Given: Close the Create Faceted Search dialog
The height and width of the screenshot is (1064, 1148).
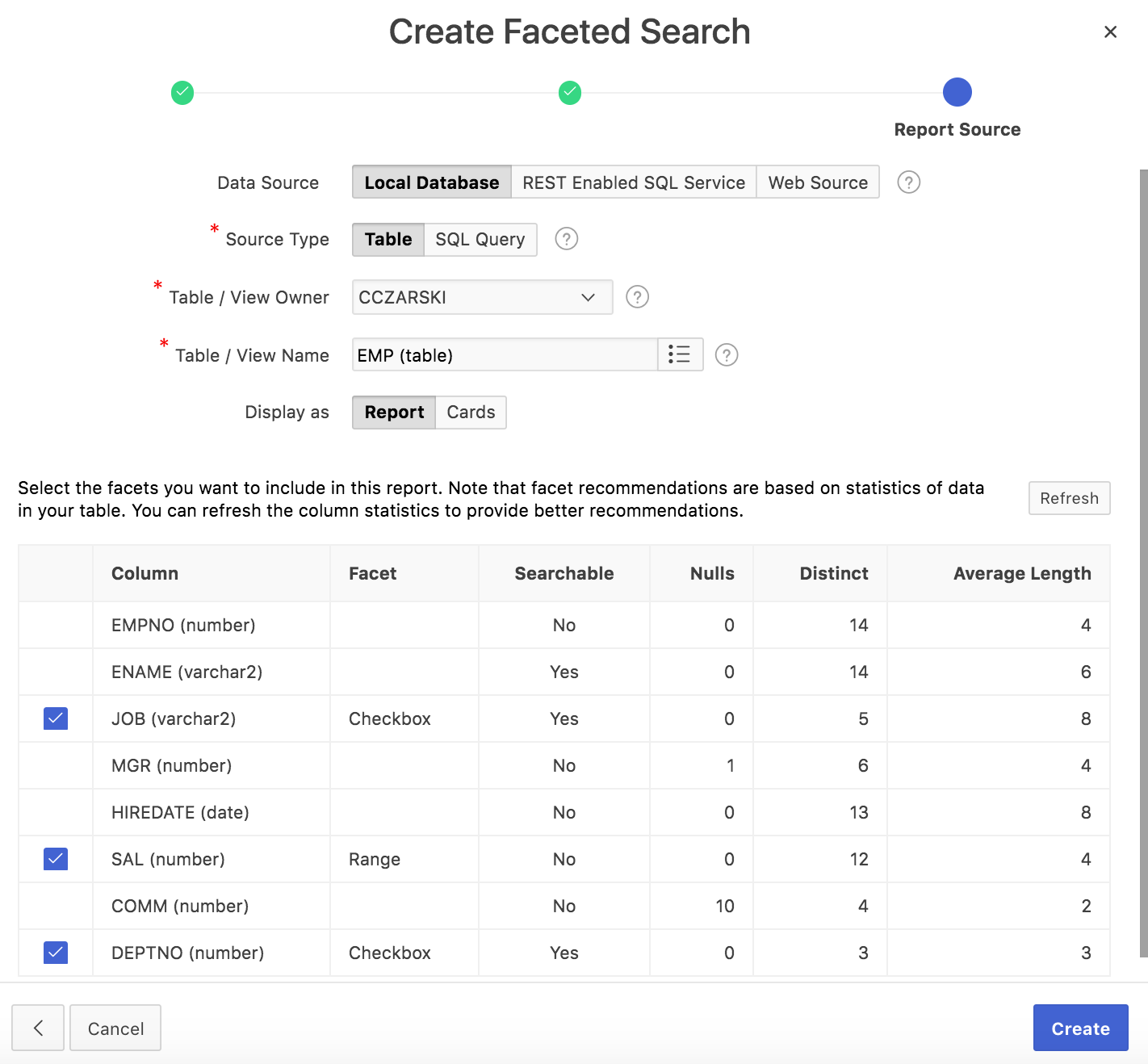Looking at the screenshot, I should [1110, 31].
